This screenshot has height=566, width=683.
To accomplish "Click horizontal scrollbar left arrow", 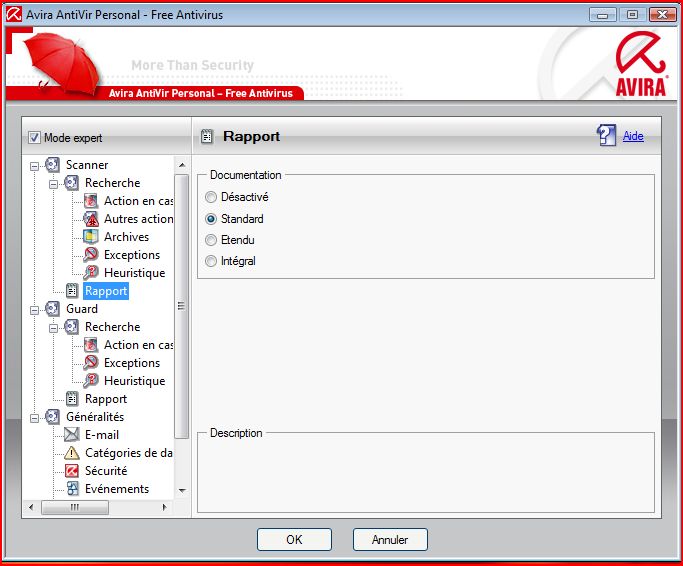I will 30,507.
